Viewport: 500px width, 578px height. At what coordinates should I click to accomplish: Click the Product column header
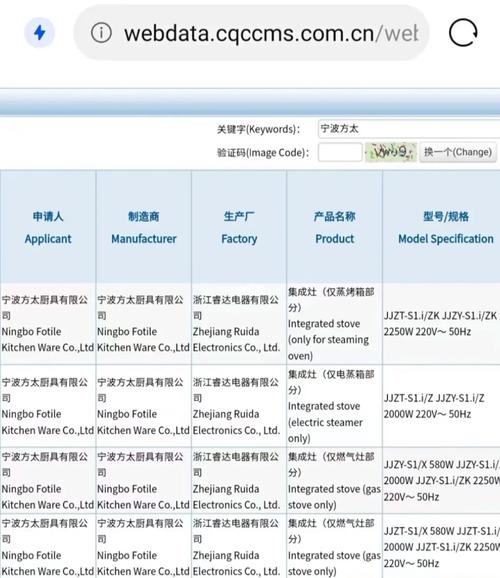[334, 227]
